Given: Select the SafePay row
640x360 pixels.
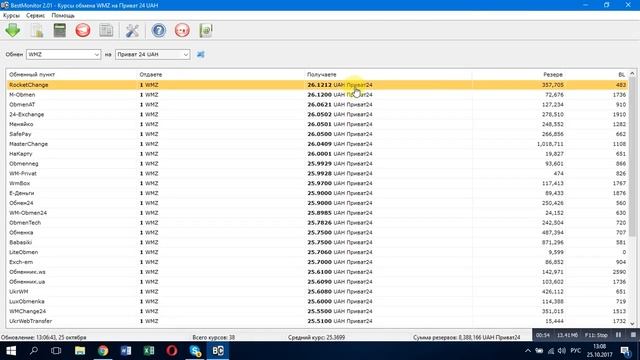Looking at the screenshot, I should 318,134.
